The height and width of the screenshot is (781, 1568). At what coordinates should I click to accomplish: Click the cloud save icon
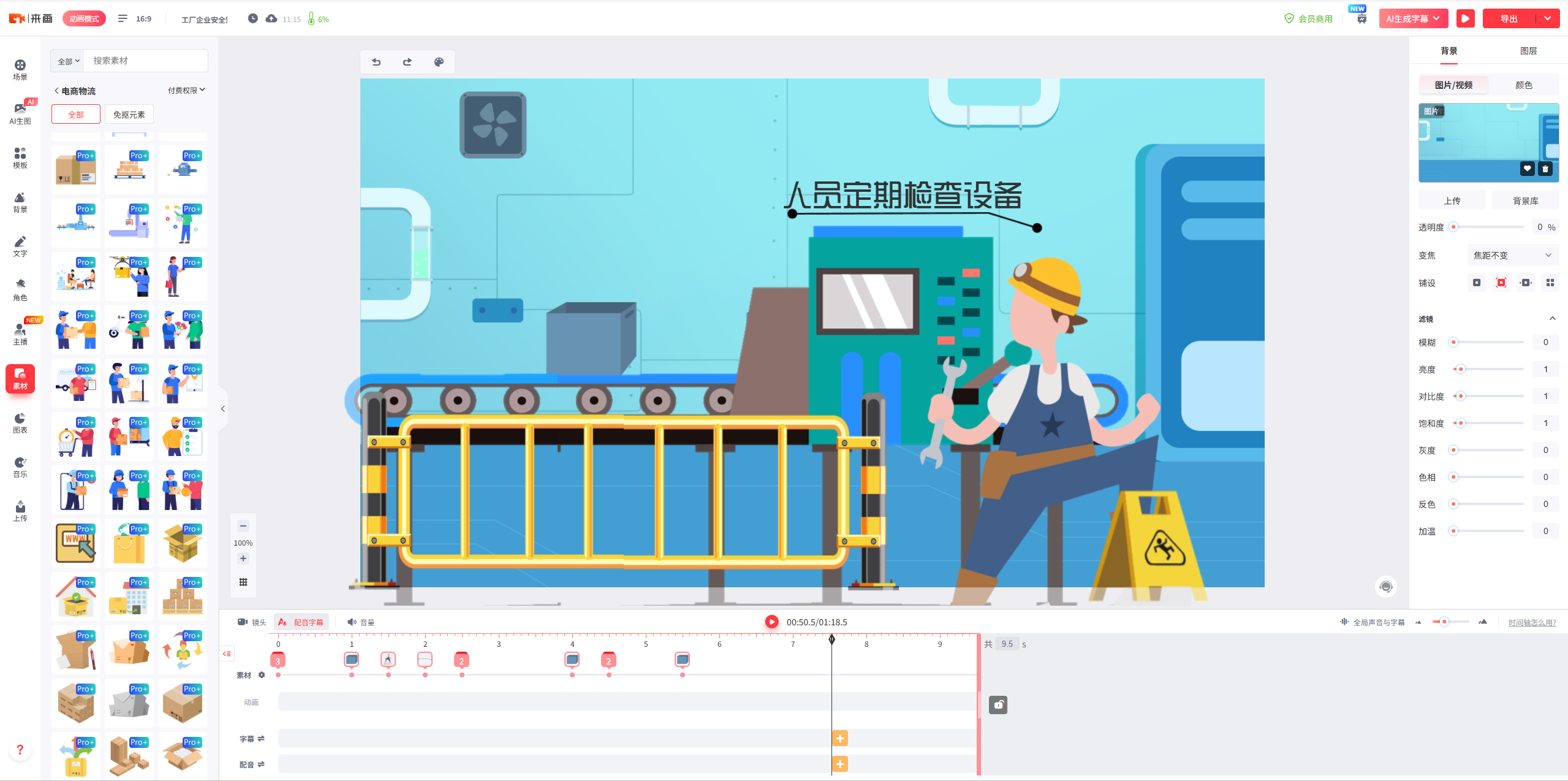tap(271, 18)
